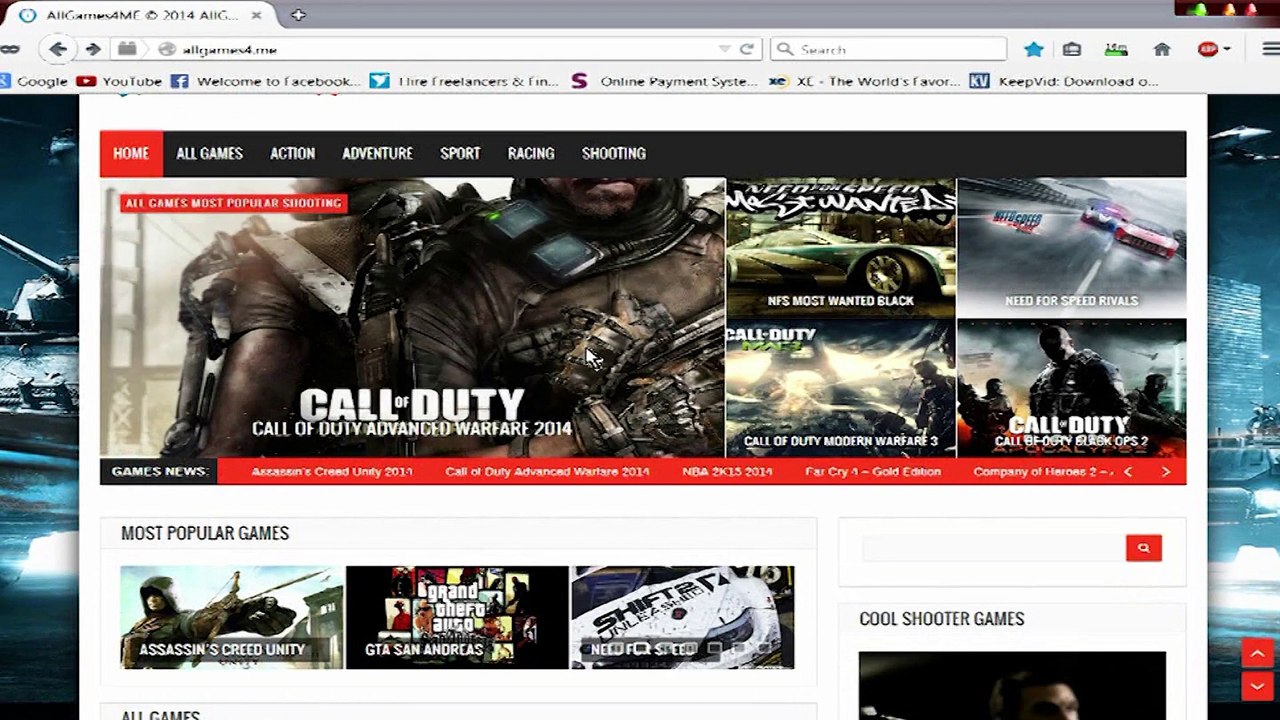The image size is (1280, 720).
Task: Click the GAMES NEWS label
Action: coord(160,472)
